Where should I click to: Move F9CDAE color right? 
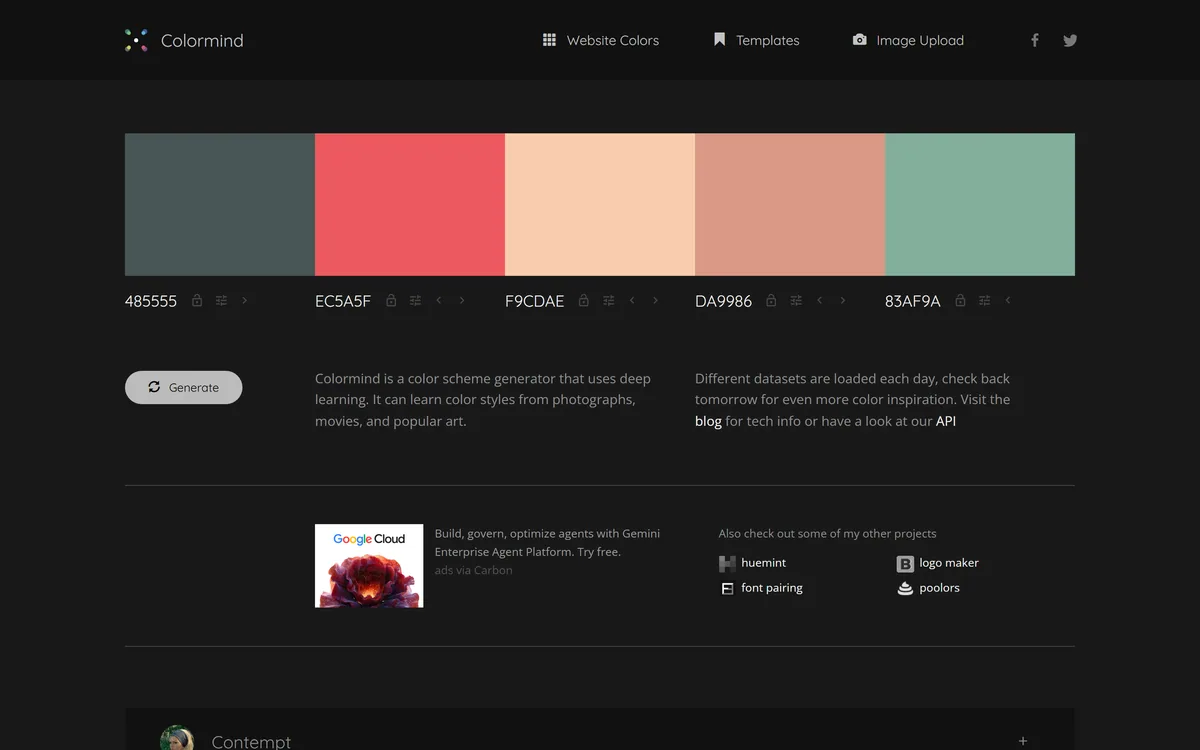tap(656, 300)
